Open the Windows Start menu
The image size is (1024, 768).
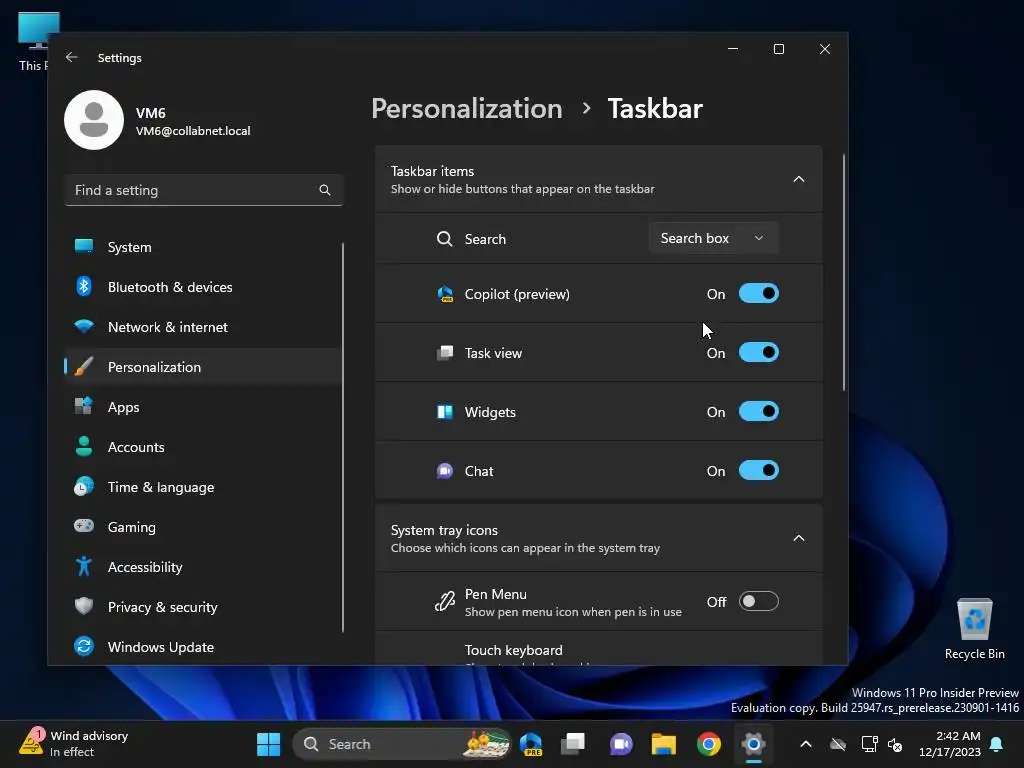(x=268, y=744)
